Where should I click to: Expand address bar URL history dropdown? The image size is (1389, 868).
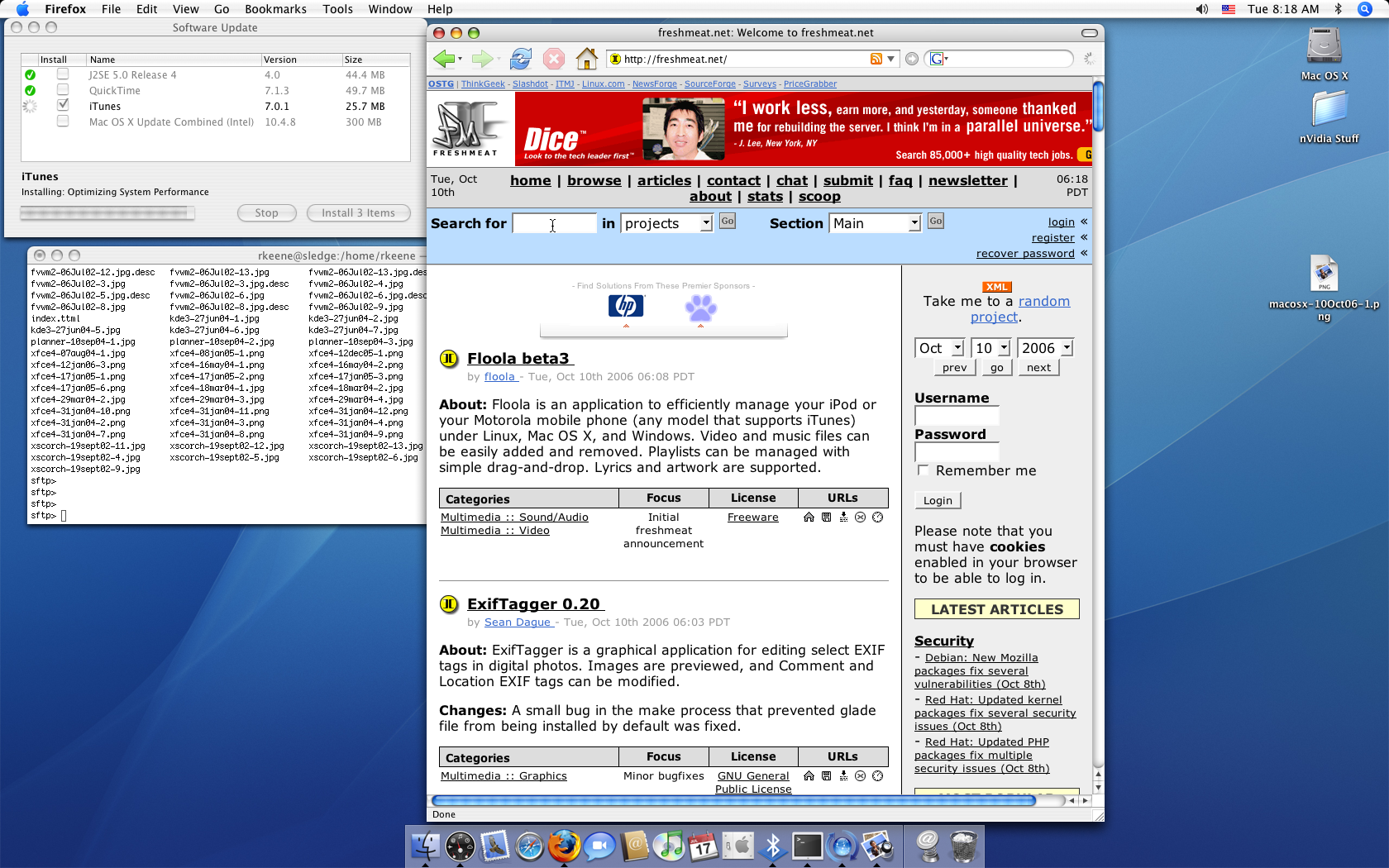(890, 59)
